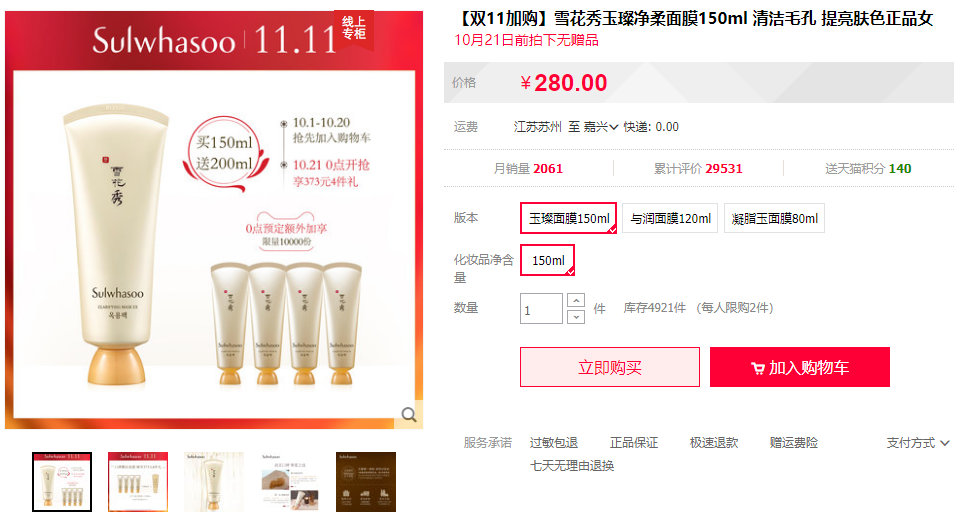Choose the 150ml net content option
The width and height of the screenshot is (966, 522).
point(548,260)
